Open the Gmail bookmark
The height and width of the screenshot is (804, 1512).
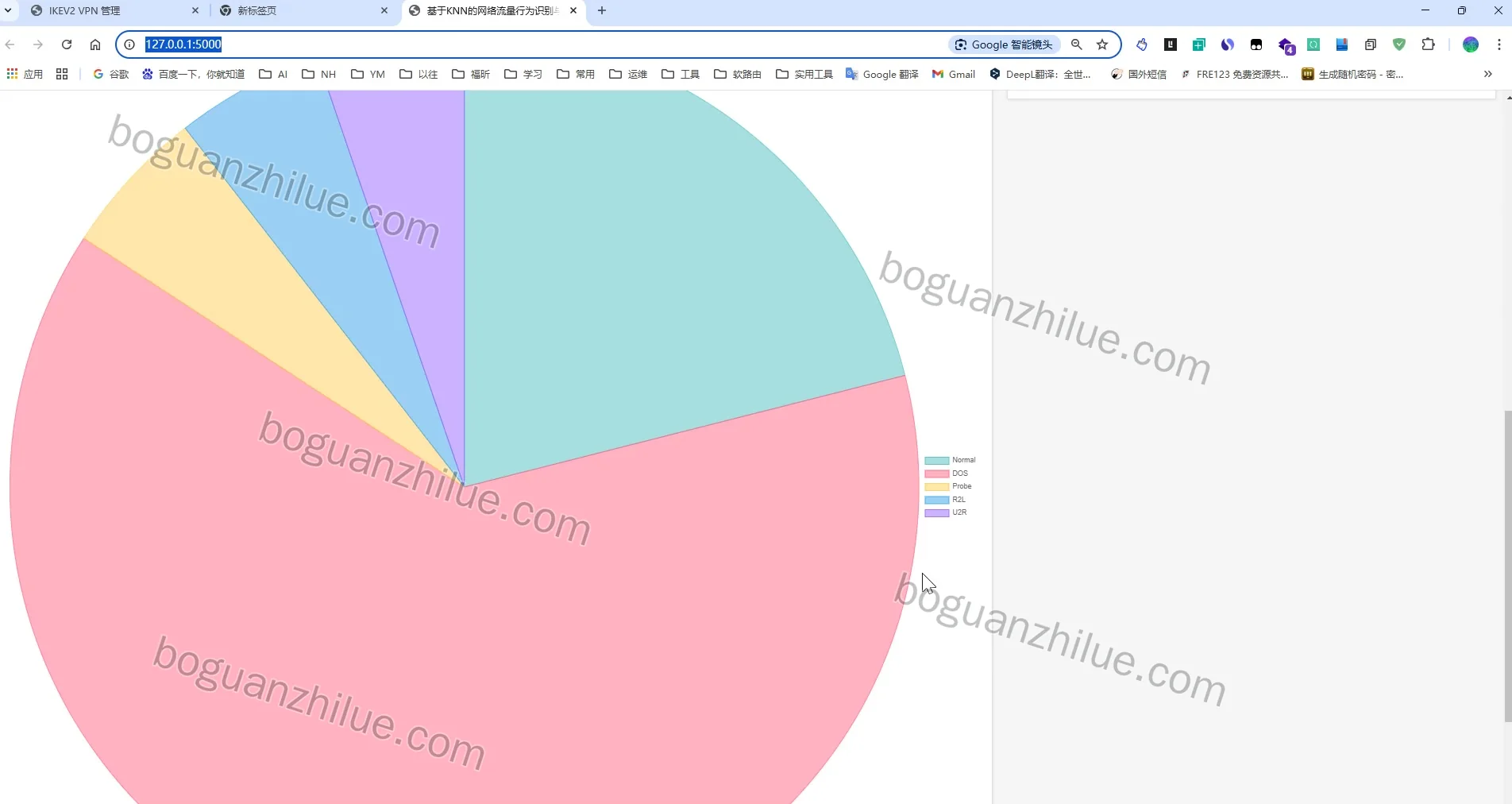[x=954, y=74]
